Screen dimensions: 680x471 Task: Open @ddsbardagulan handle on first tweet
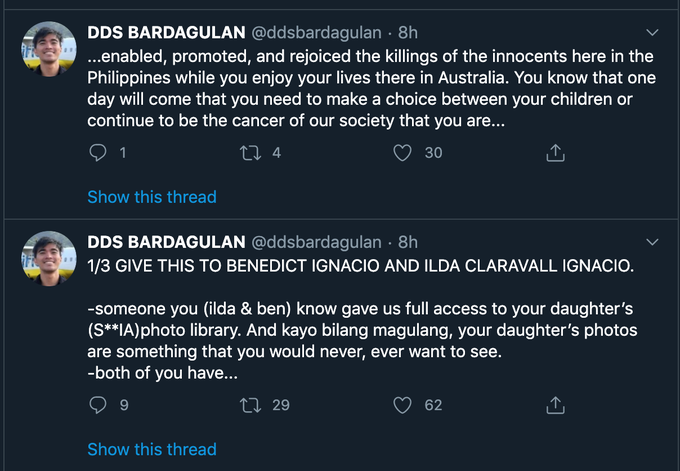(x=317, y=33)
